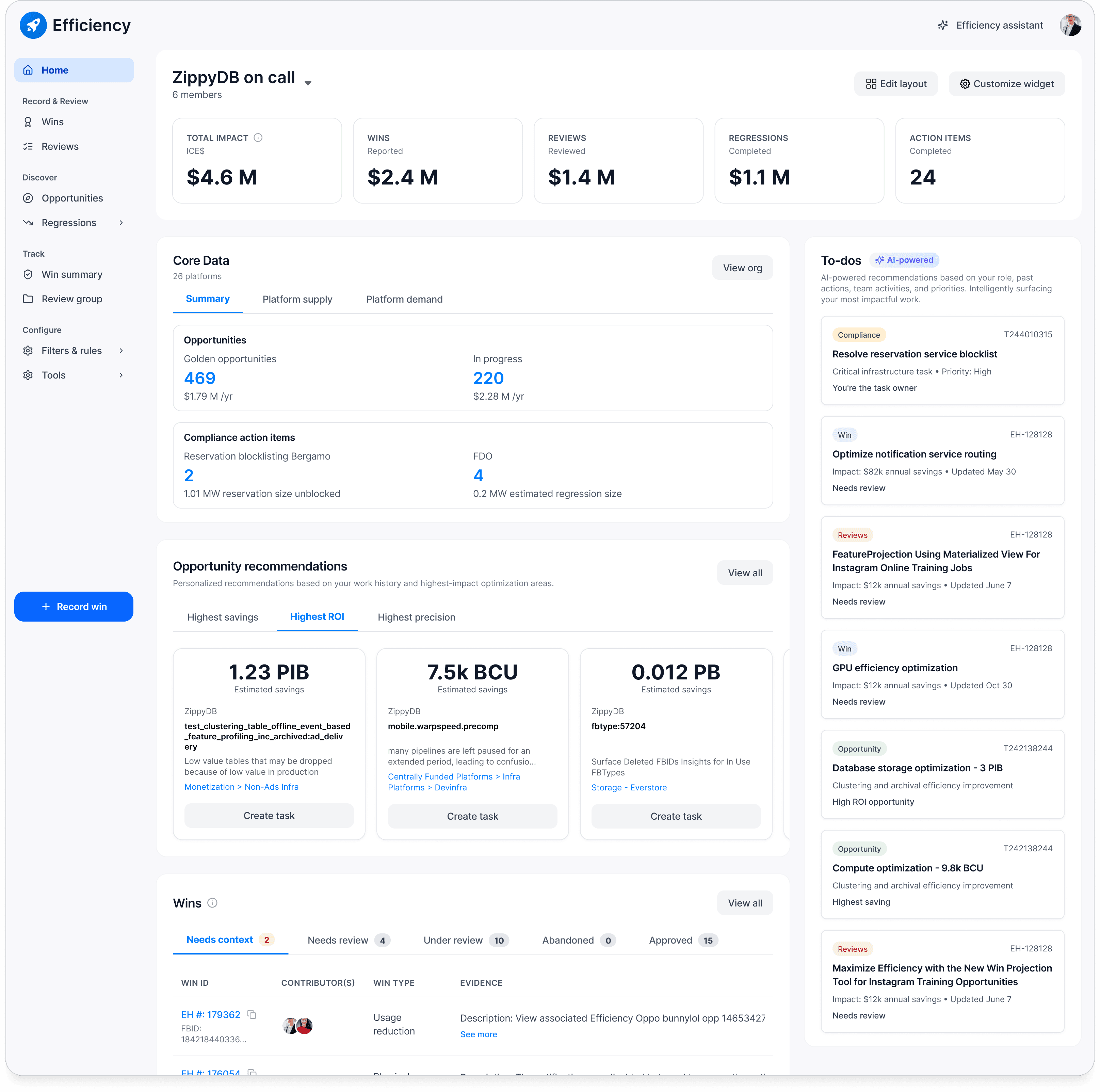The height and width of the screenshot is (1092, 1100).
Task: Go to Home in sidebar
Action: (x=74, y=70)
